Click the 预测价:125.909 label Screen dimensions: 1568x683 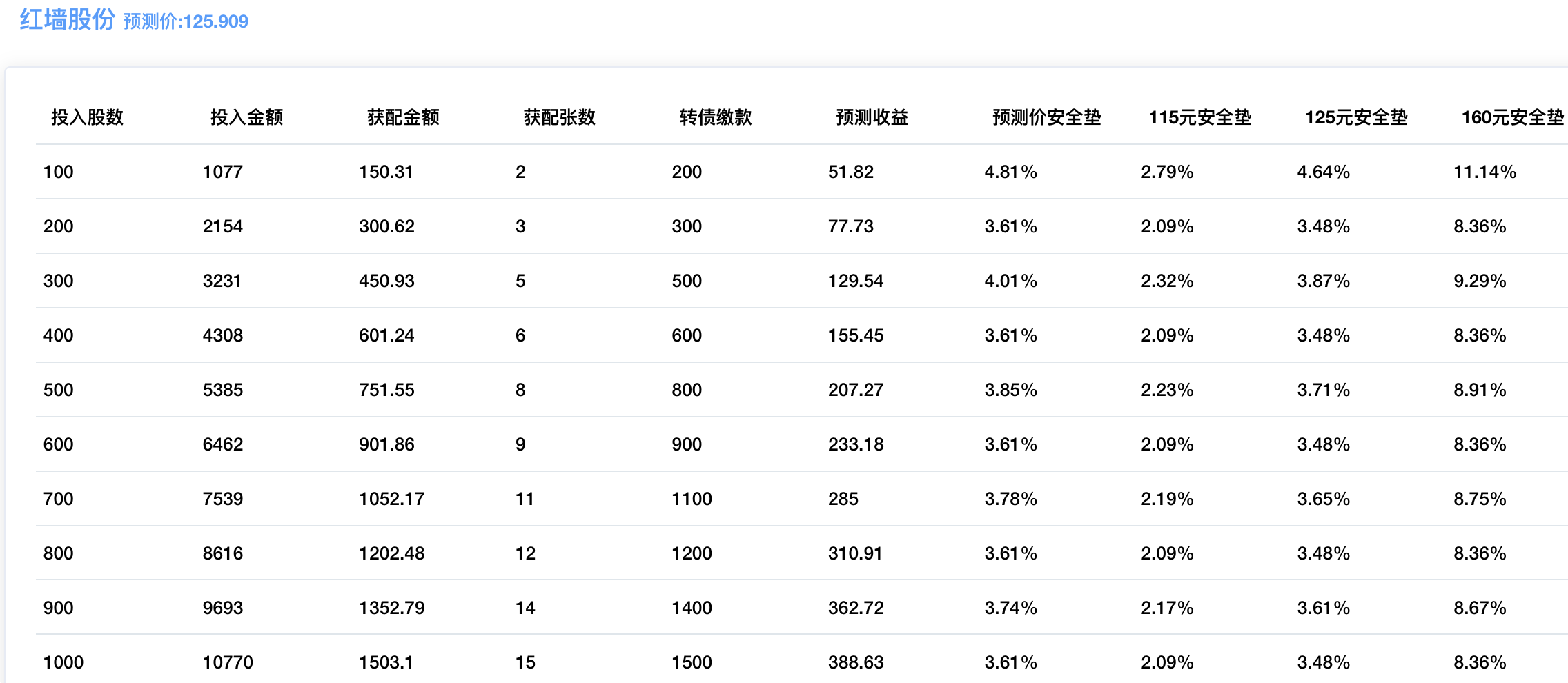pos(186,21)
